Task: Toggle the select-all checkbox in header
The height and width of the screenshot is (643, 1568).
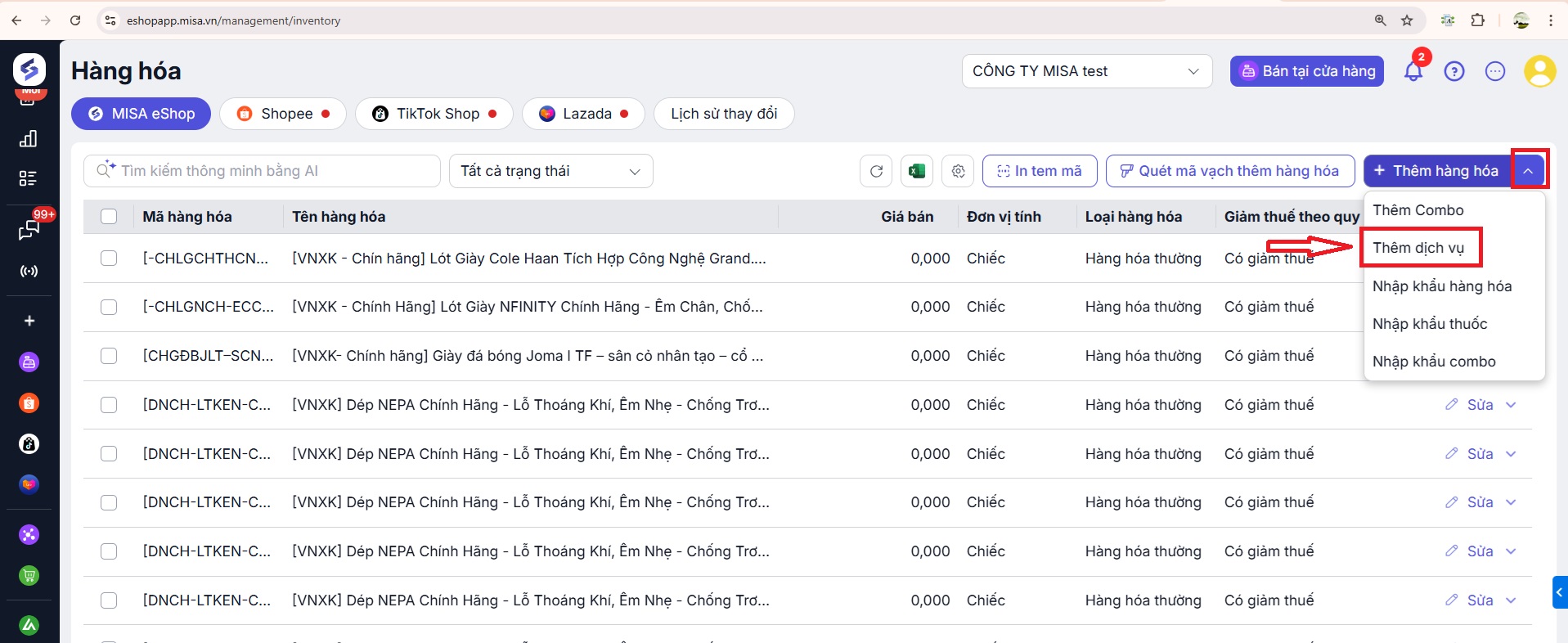Action: 109,217
